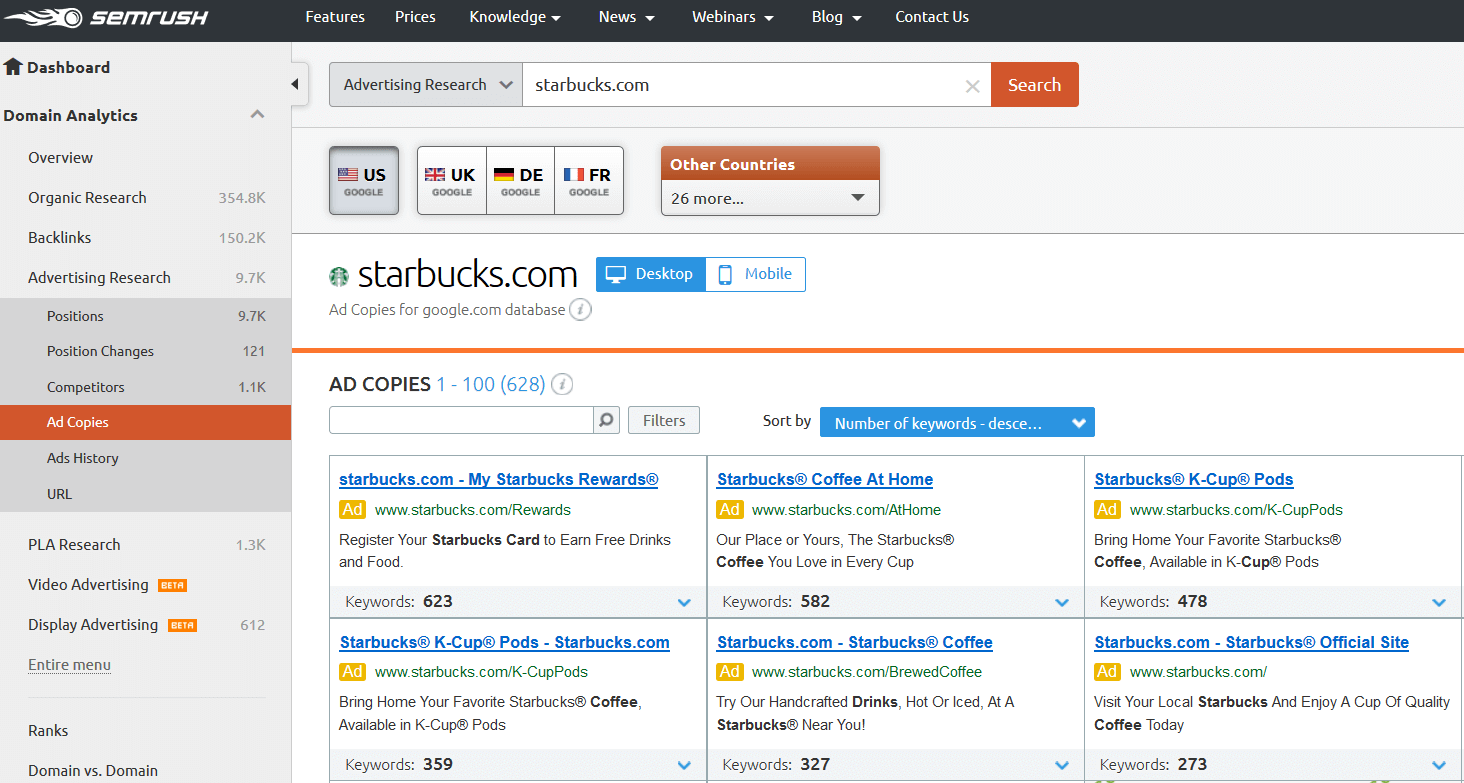
Task: Open the Sort by Number of keywords dropdown
Action: point(957,423)
